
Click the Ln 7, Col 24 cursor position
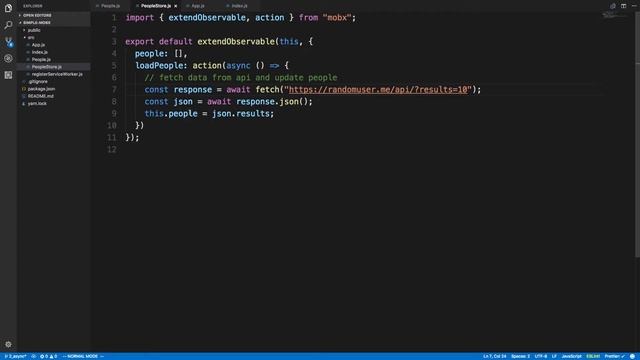click(494, 356)
